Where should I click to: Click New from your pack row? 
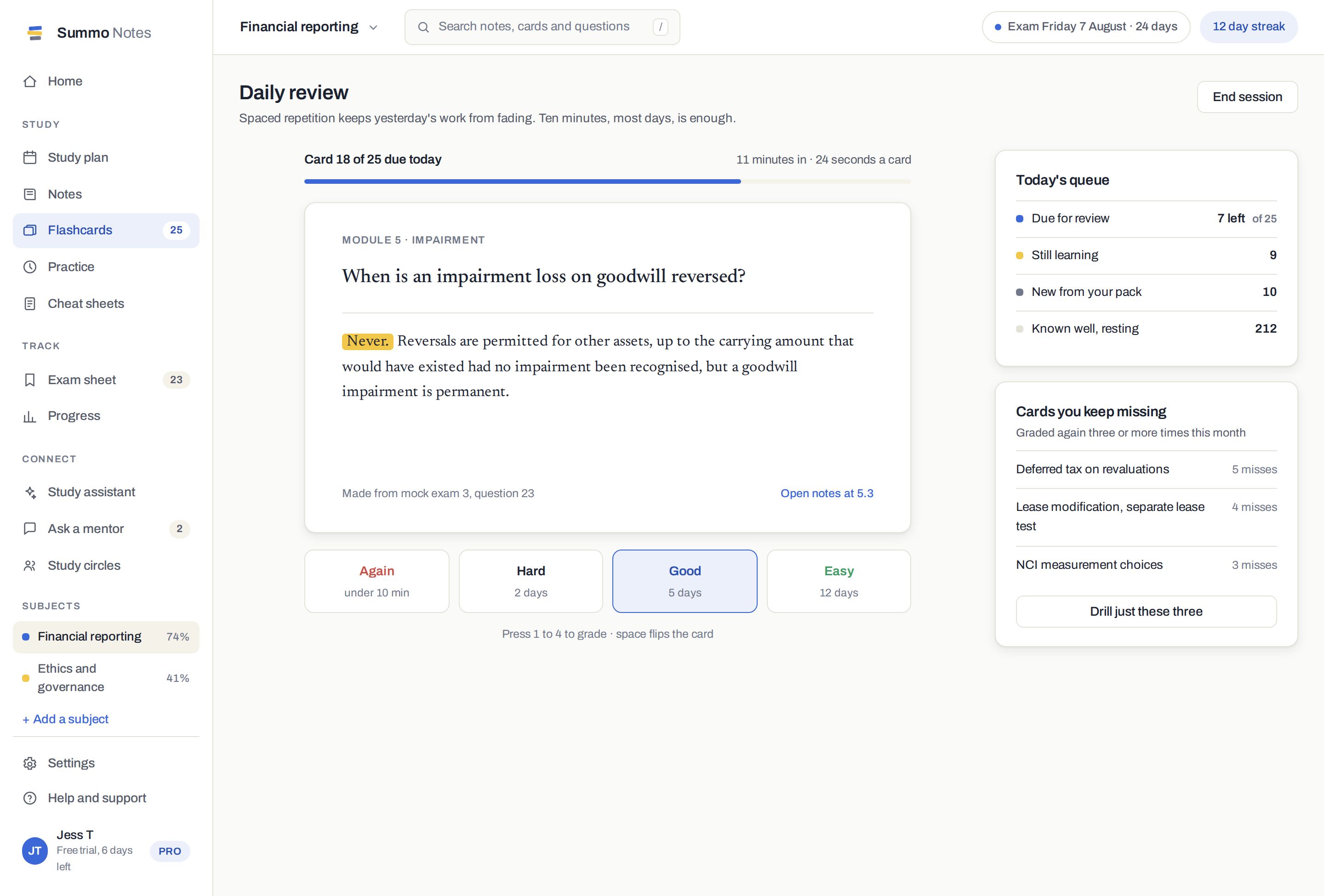(x=1146, y=292)
